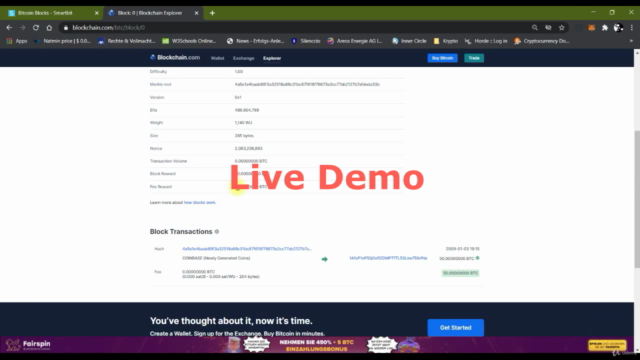The width and height of the screenshot is (640, 360).
Task: Open the News - Erfolgs-Anle bookmark
Action: pos(256,41)
